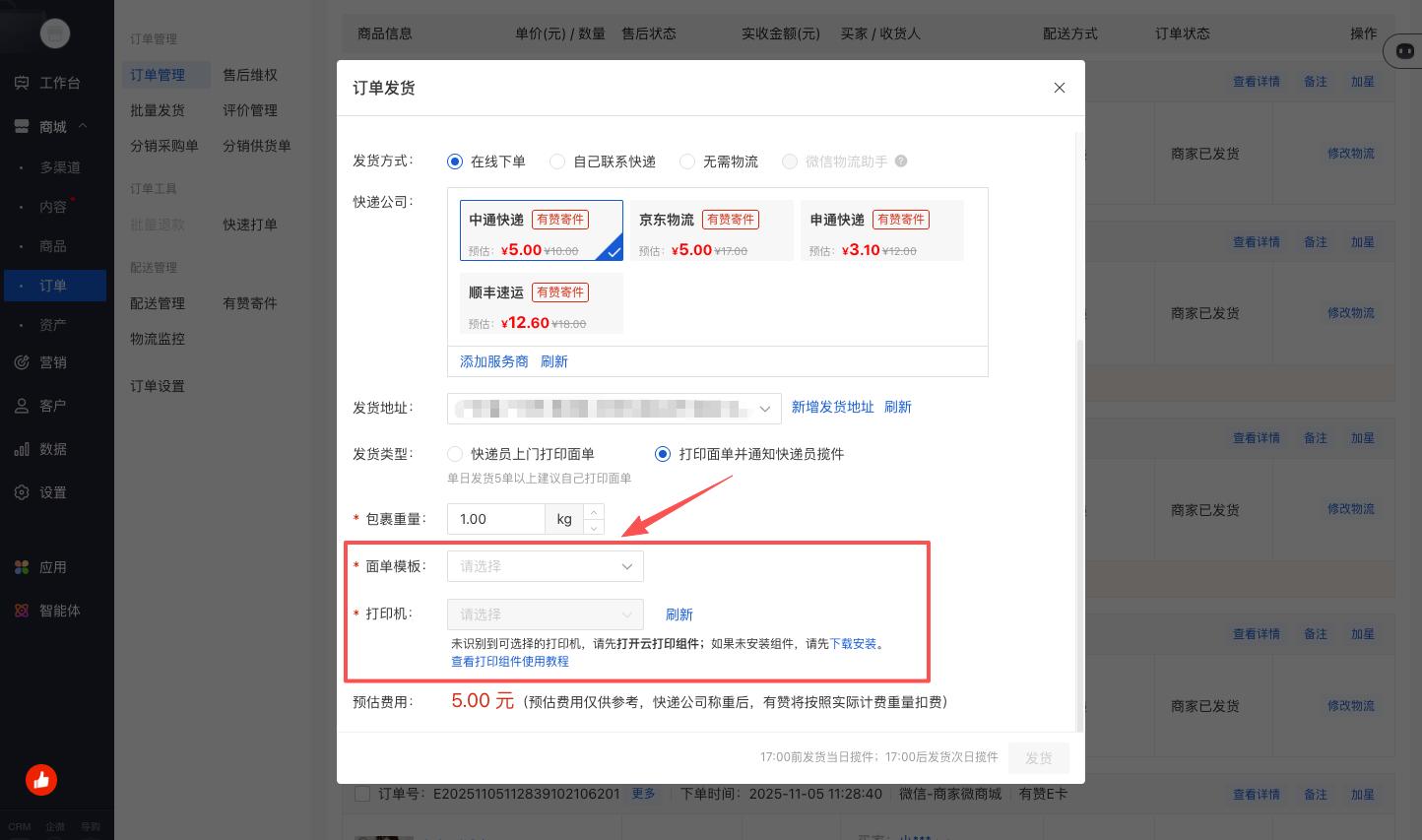Open the 智能体 agent icon in sidebar
Image resolution: width=1422 pixels, height=840 pixels.
tap(22, 611)
